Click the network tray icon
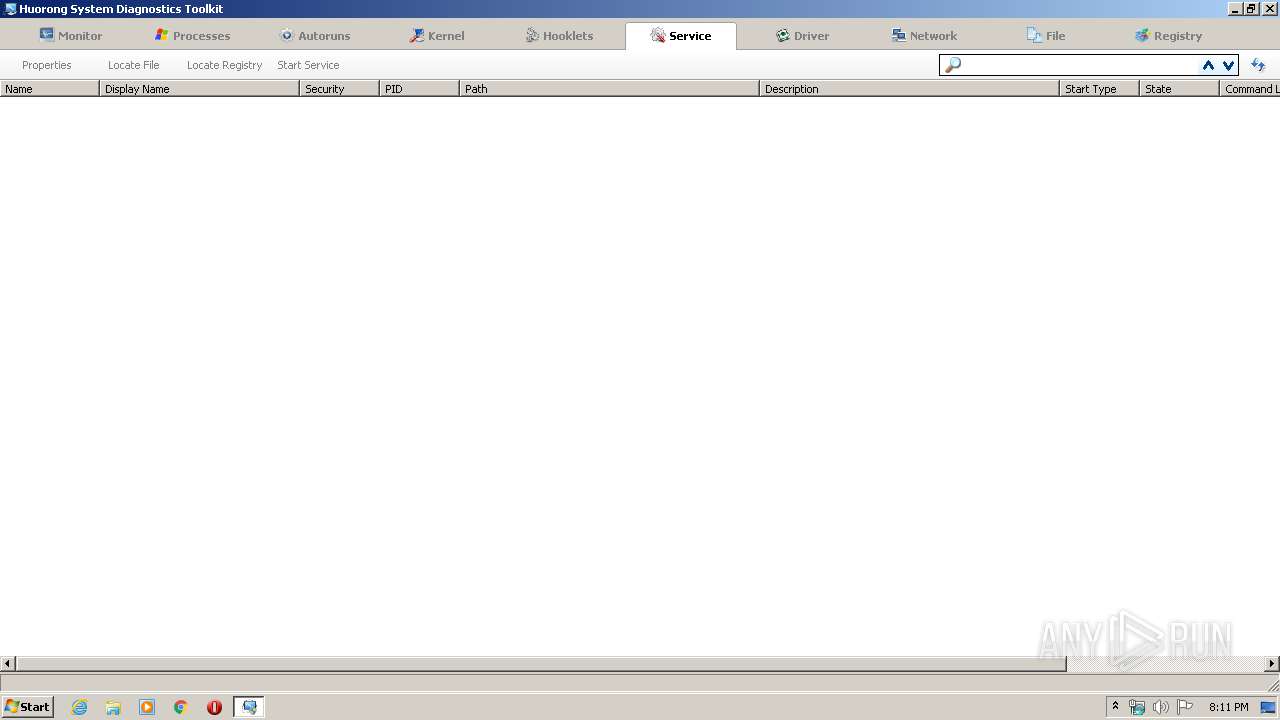 pyautogui.click(x=1137, y=707)
